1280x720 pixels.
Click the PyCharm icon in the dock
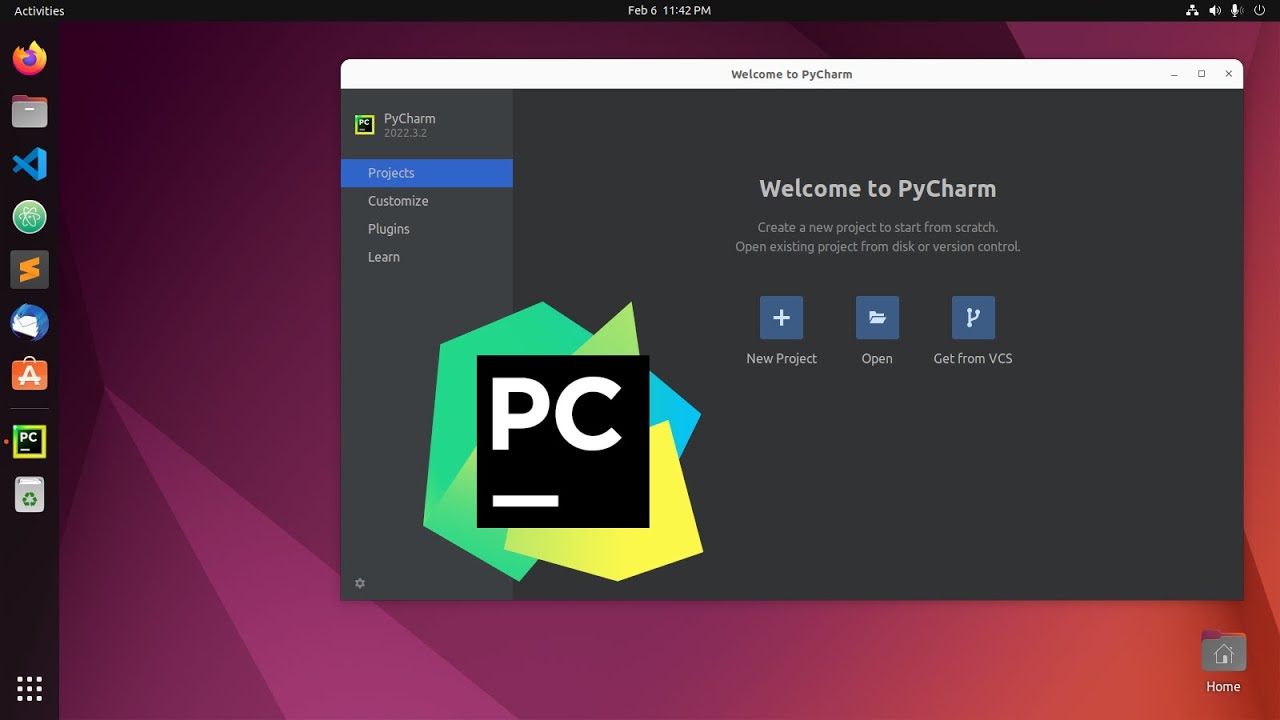pyautogui.click(x=30, y=441)
